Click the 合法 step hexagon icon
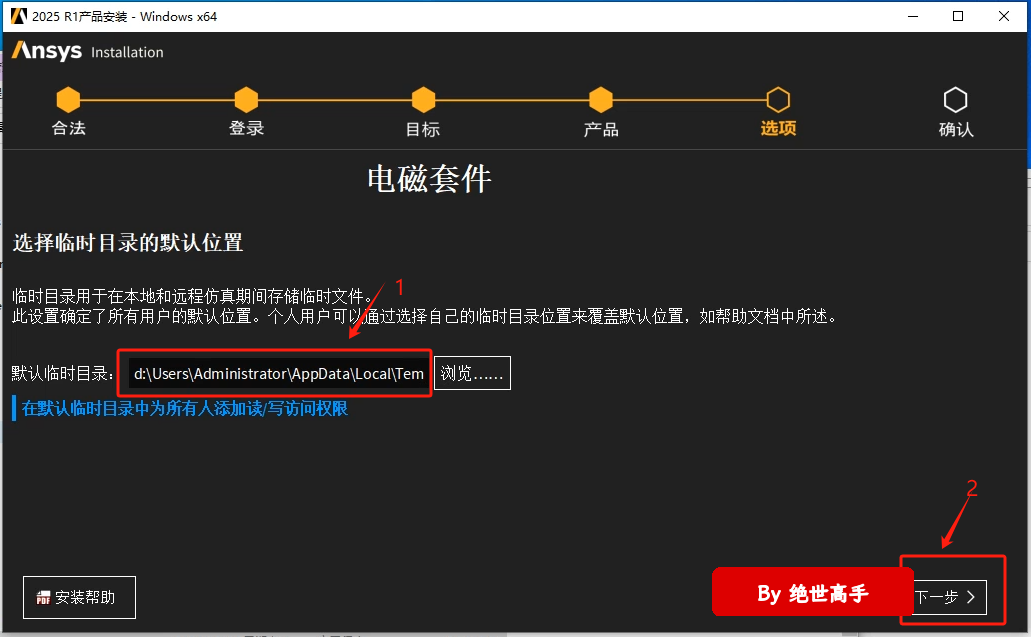 point(68,100)
